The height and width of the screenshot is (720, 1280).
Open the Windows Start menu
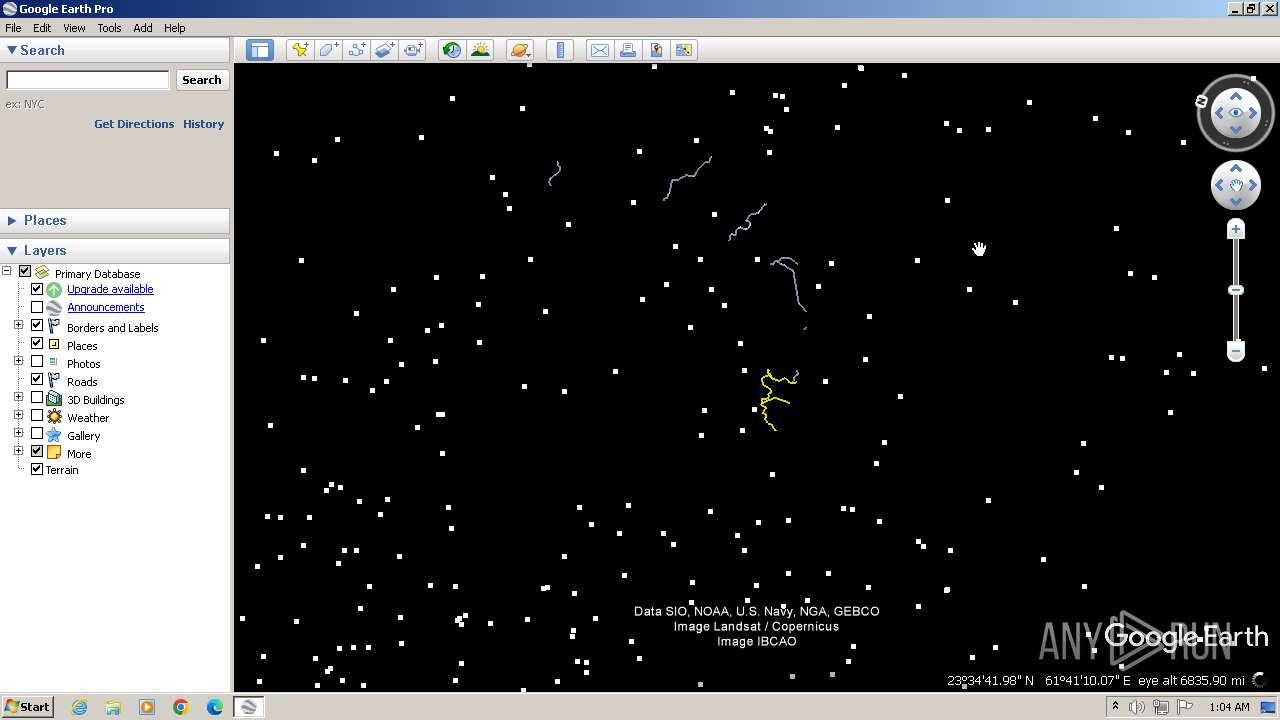[x=27, y=707]
